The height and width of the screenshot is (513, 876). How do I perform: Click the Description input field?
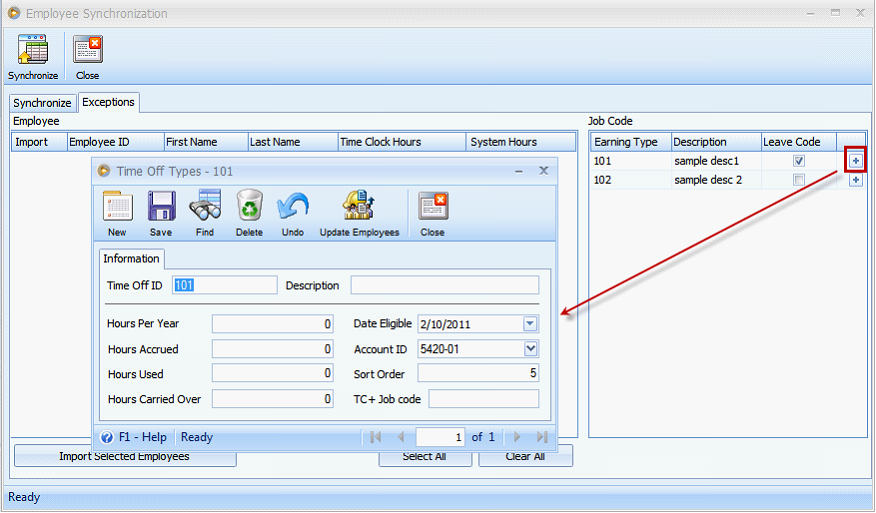445,285
